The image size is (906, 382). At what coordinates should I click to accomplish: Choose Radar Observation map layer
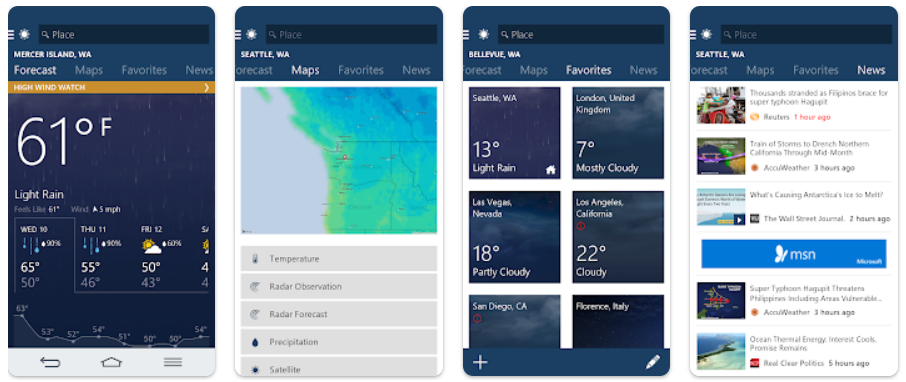tap(339, 287)
